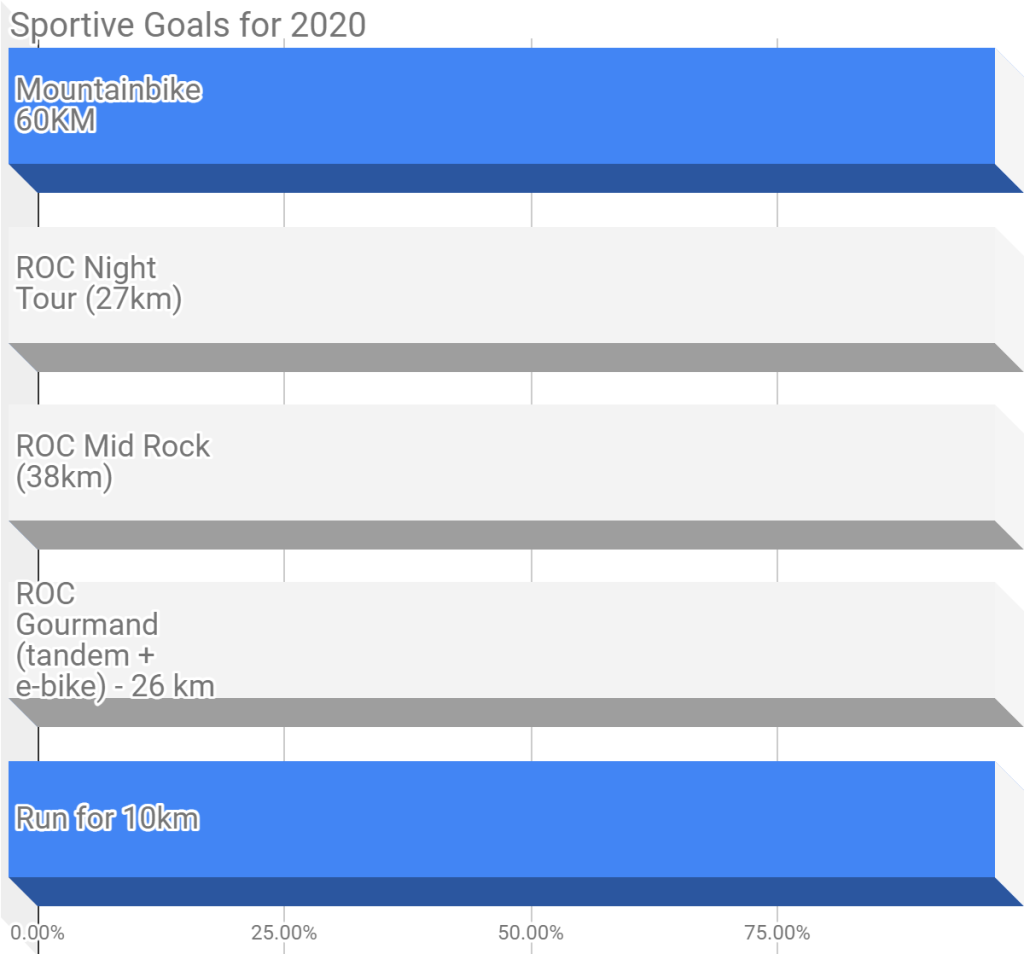Viewport: 1024px width, 954px height.
Task: Click the ROC Night Tour (27km) label
Action: pos(99,283)
